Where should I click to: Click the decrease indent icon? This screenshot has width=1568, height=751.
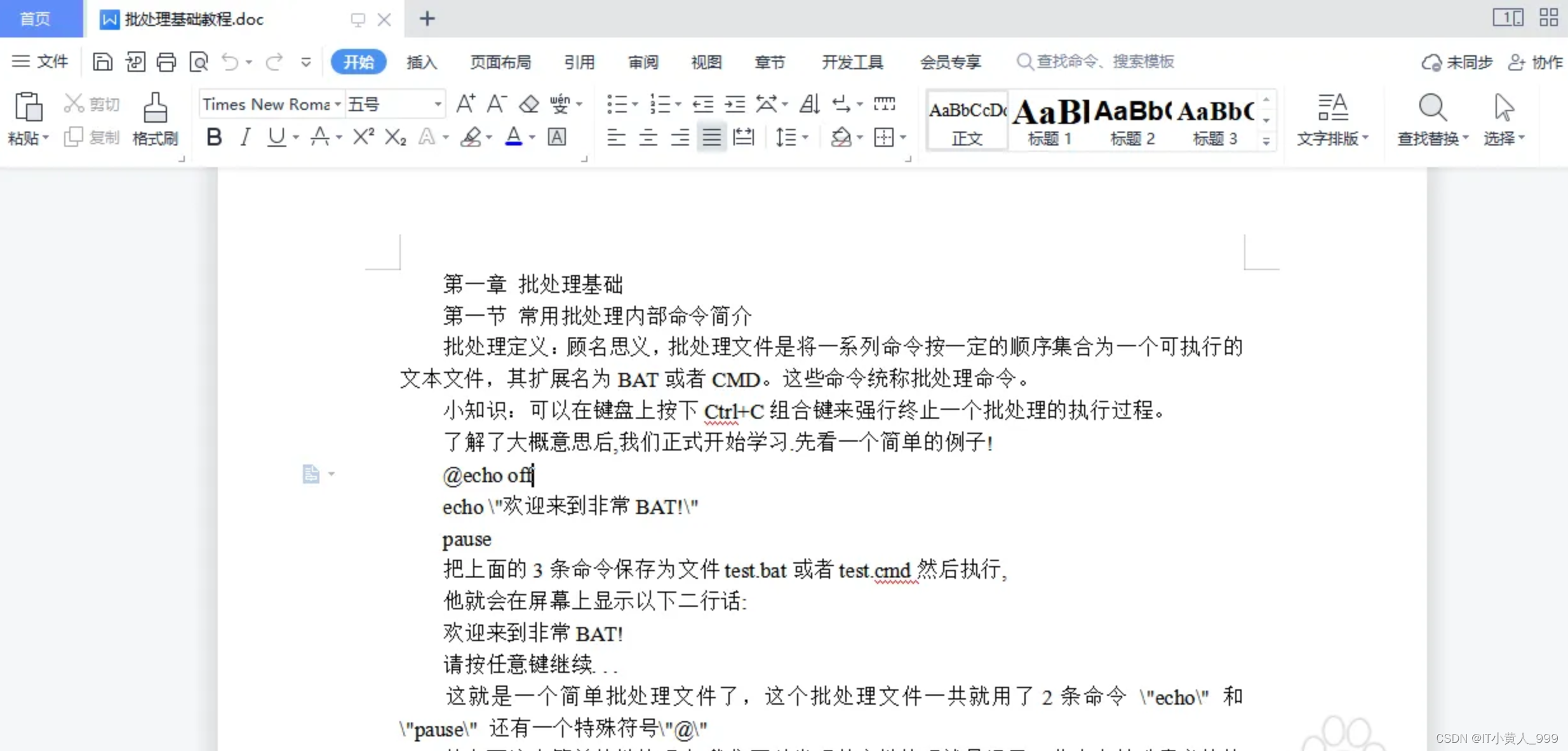click(x=703, y=104)
